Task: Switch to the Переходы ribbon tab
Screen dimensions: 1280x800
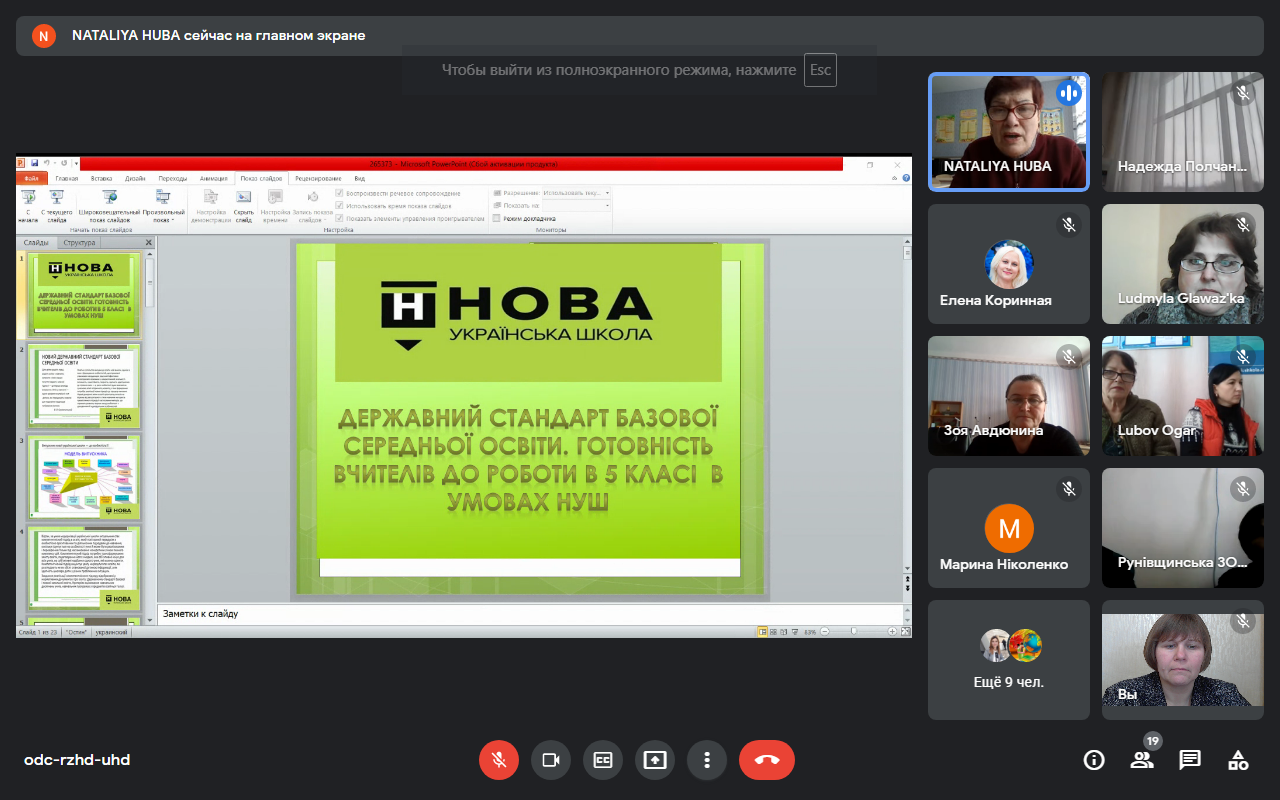Action: (x=172, y=178)
